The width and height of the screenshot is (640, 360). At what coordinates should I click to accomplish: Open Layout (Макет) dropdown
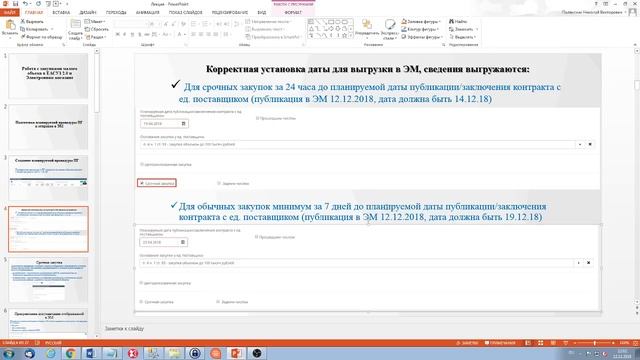[x=95, y=21]
